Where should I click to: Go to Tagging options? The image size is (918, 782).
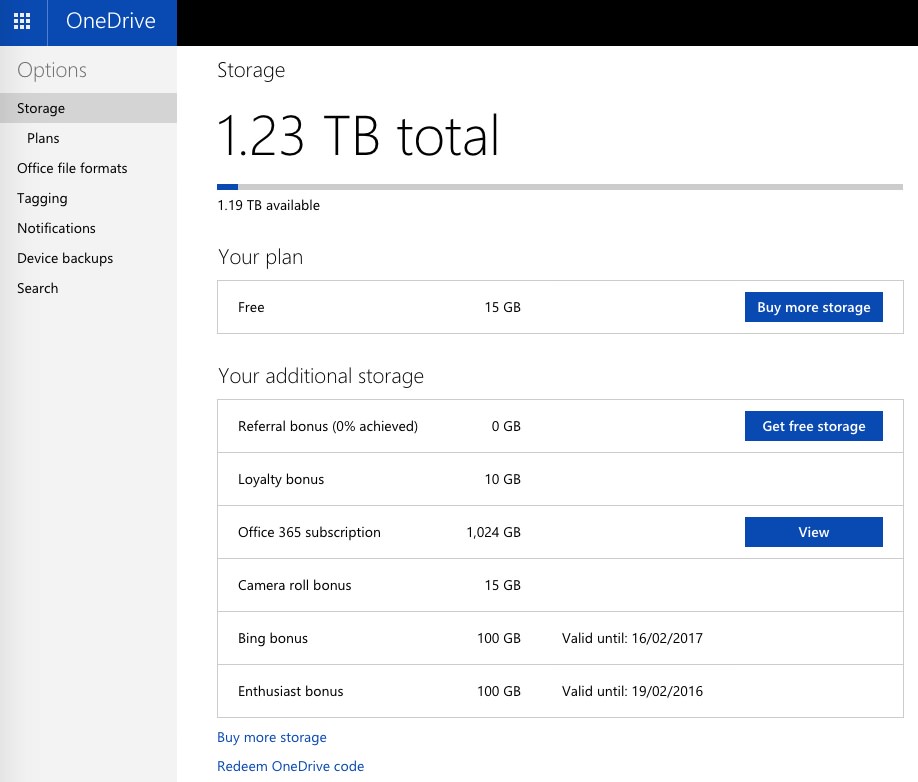[42, 198]
